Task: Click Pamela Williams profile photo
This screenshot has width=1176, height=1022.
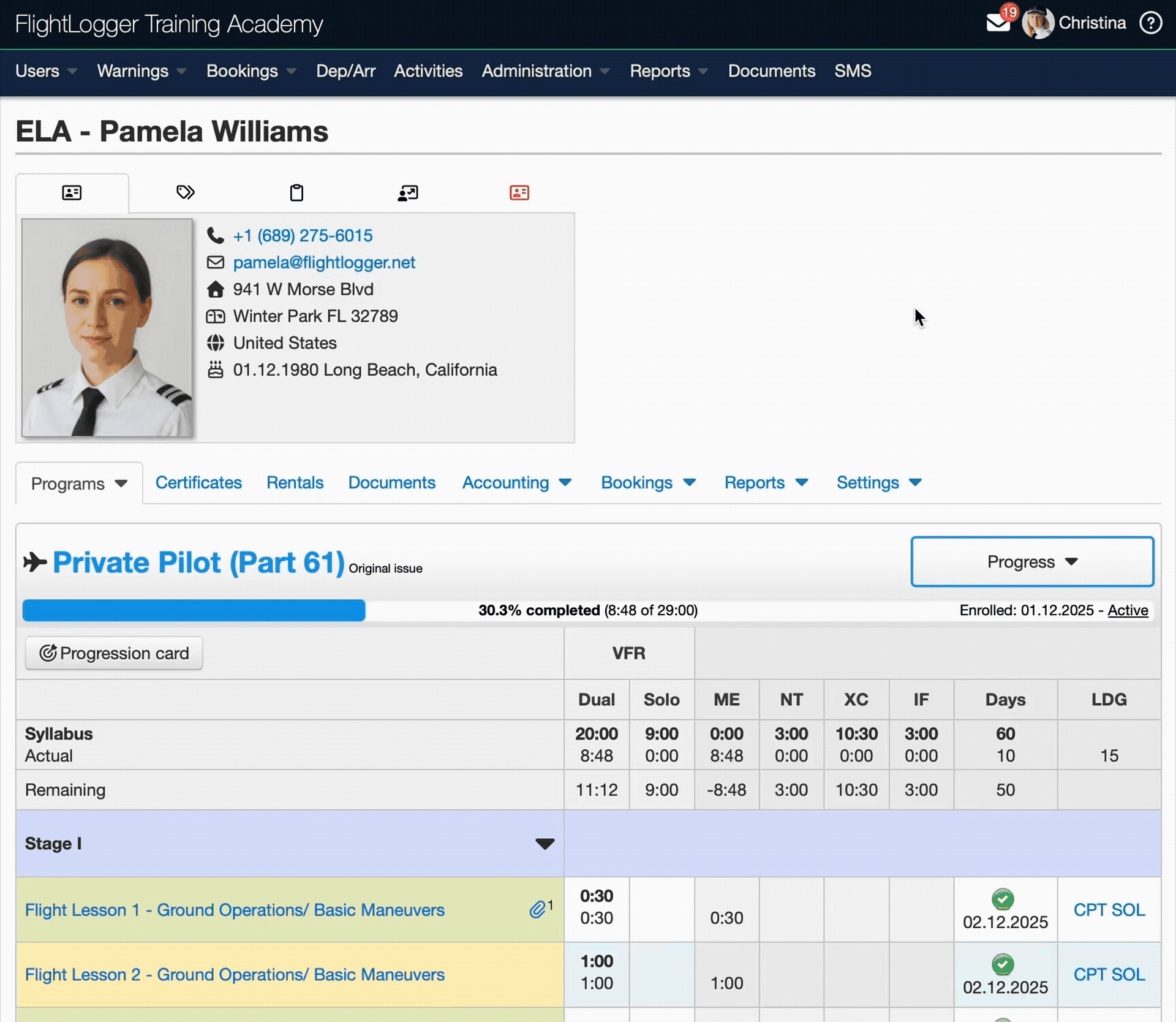Action: tap(107, 328)
